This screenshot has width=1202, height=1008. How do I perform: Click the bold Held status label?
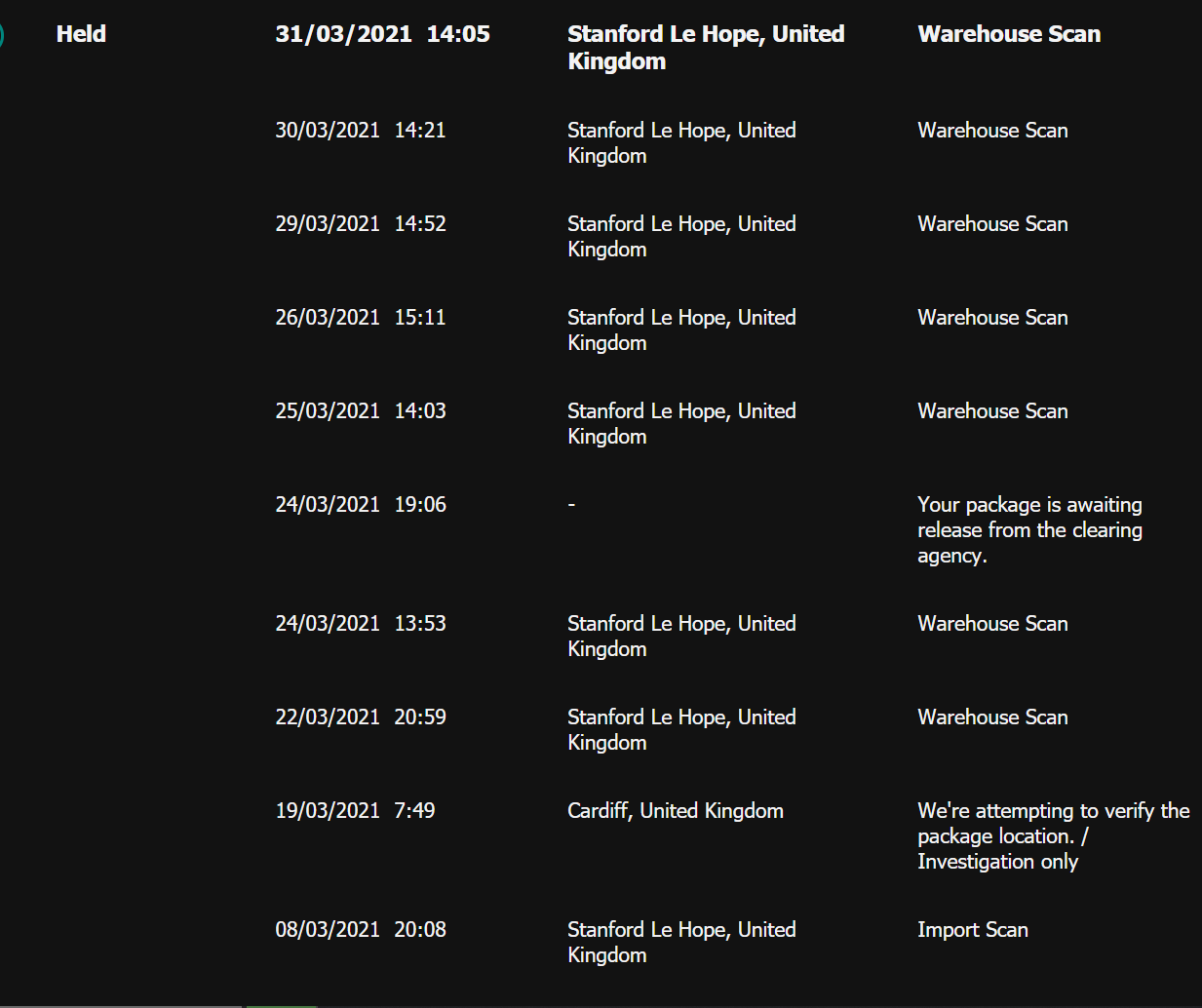point(81,34)
